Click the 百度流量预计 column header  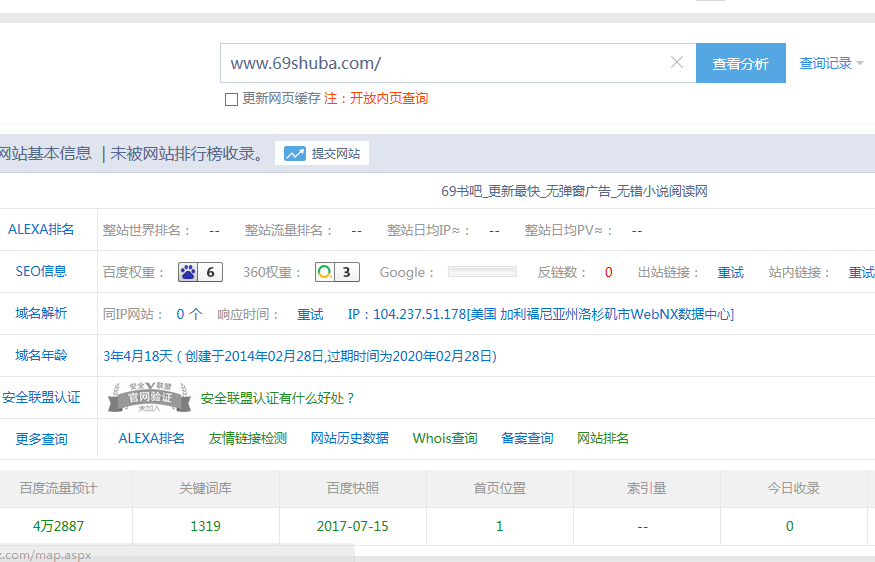(59, 488)
